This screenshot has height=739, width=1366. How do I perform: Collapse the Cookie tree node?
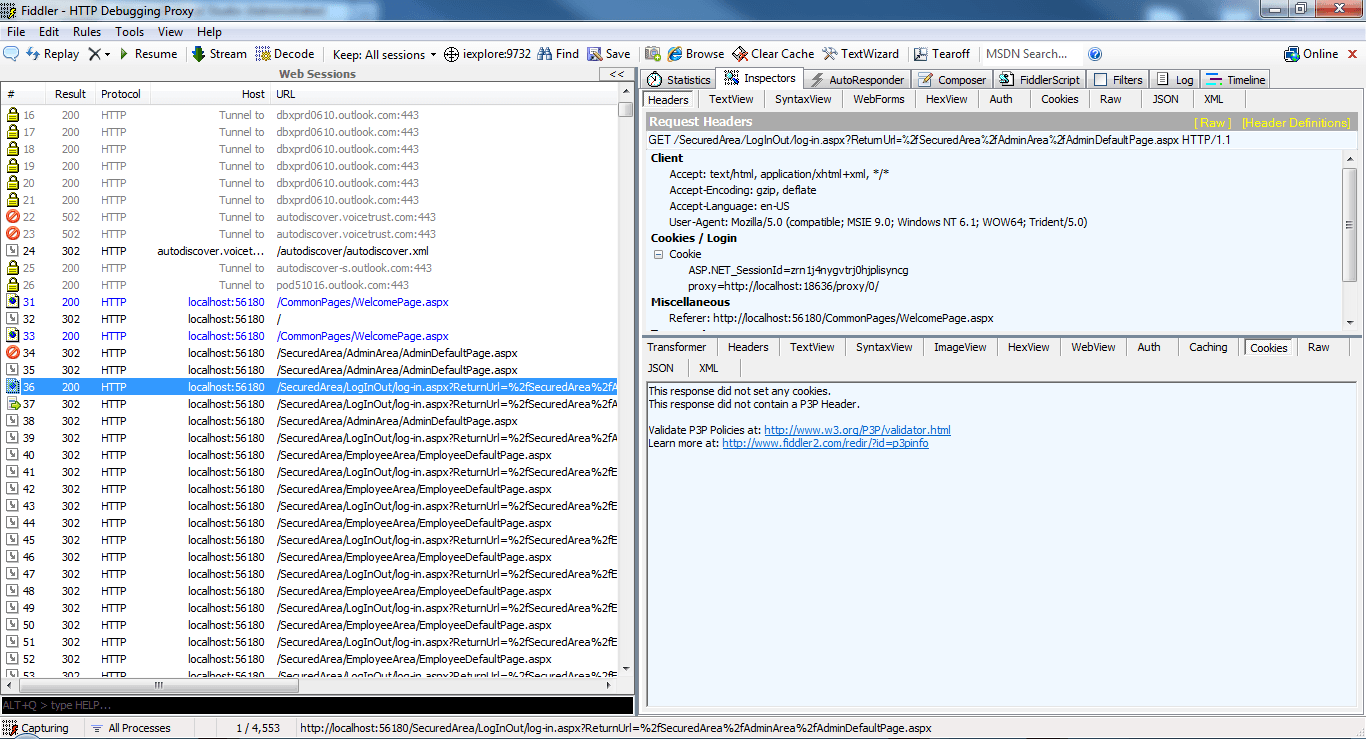coord(658,254)
